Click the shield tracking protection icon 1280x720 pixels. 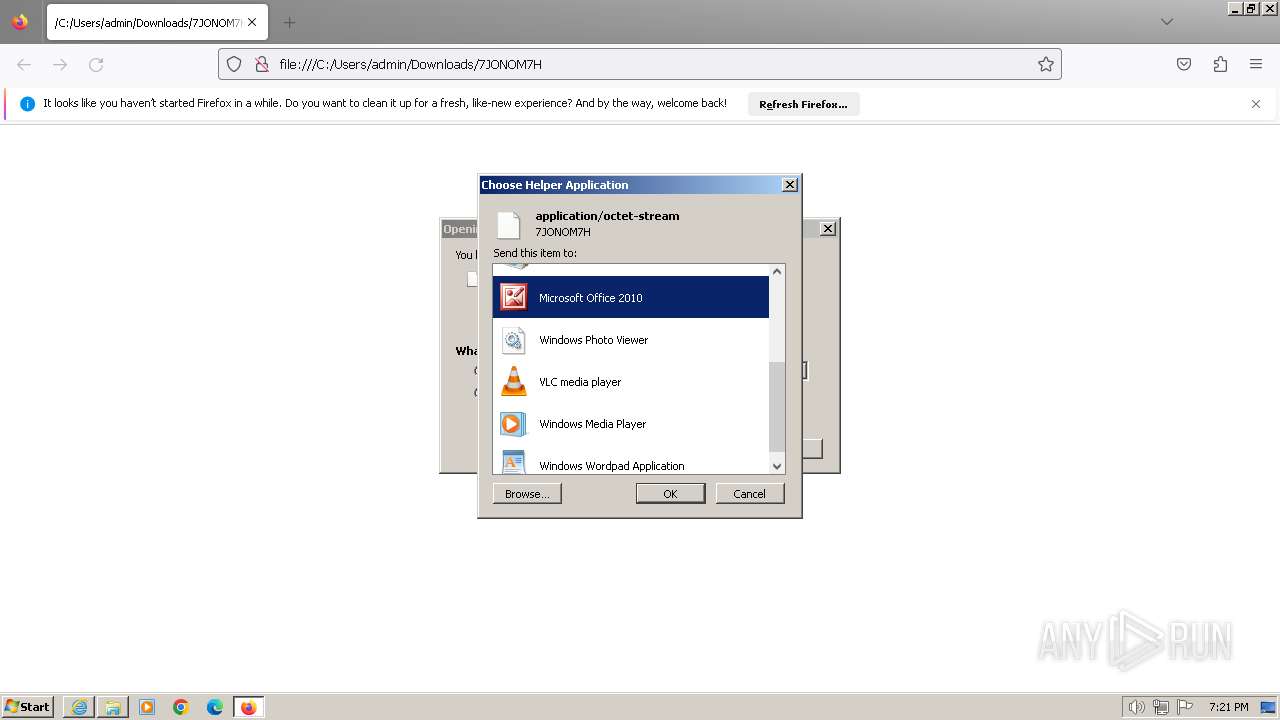click(234, 64)
